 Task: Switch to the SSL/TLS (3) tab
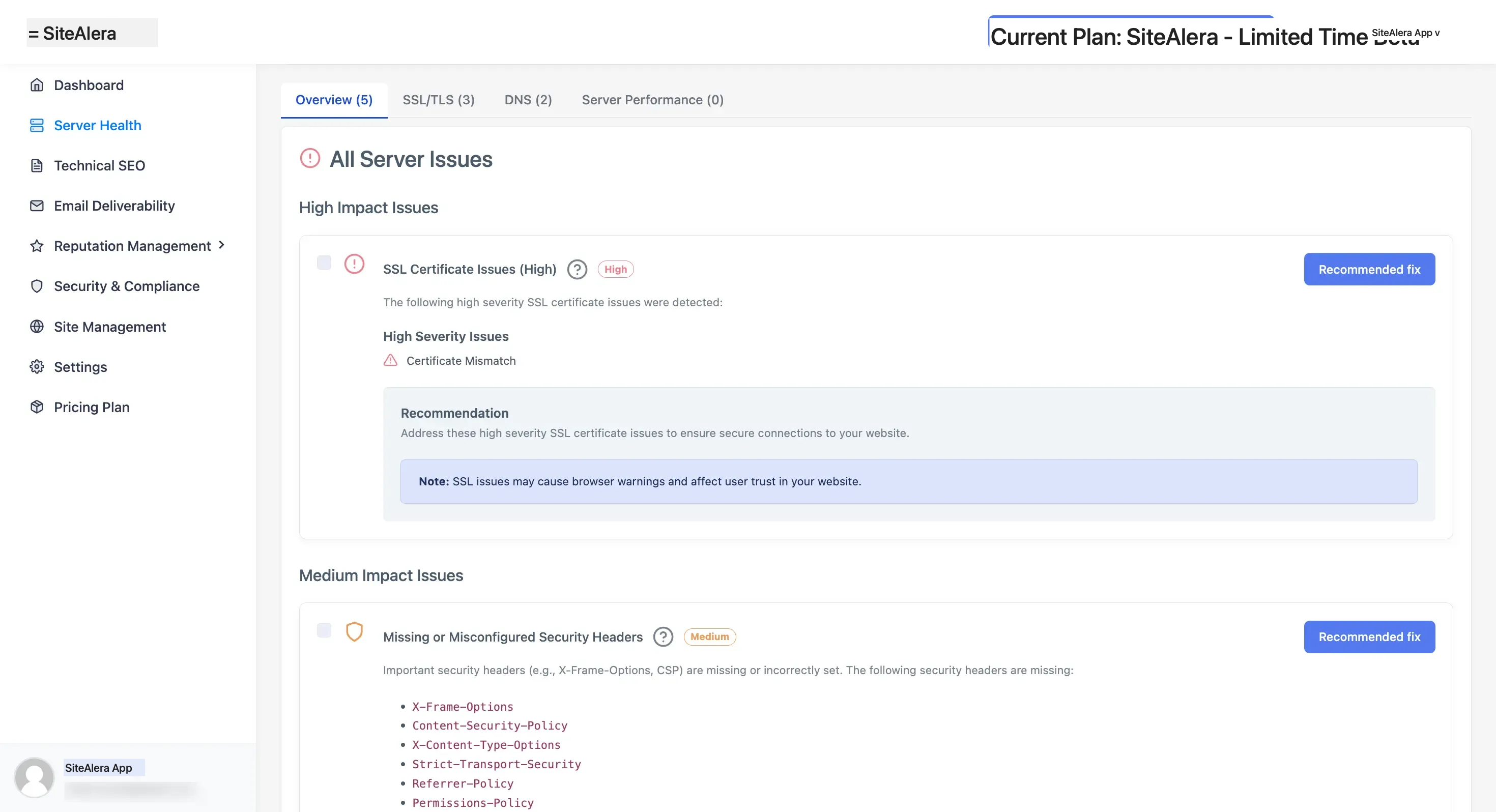tap(439, 100)
